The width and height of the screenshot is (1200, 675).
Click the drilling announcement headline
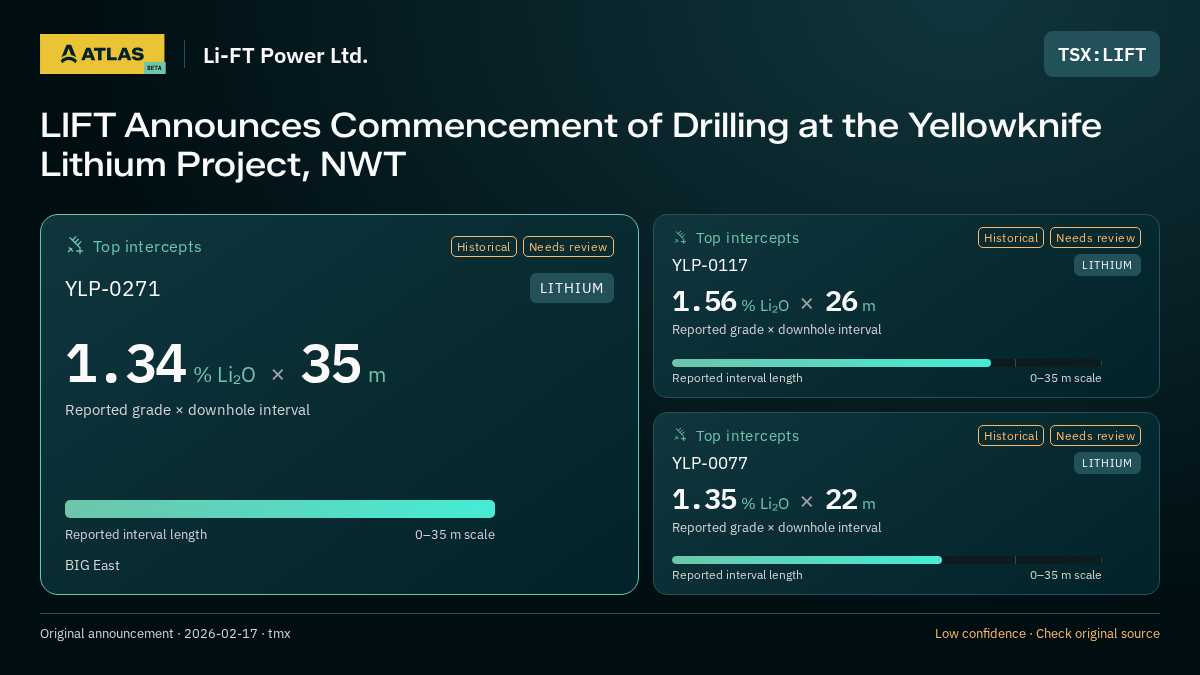click(x=571, y=145)
